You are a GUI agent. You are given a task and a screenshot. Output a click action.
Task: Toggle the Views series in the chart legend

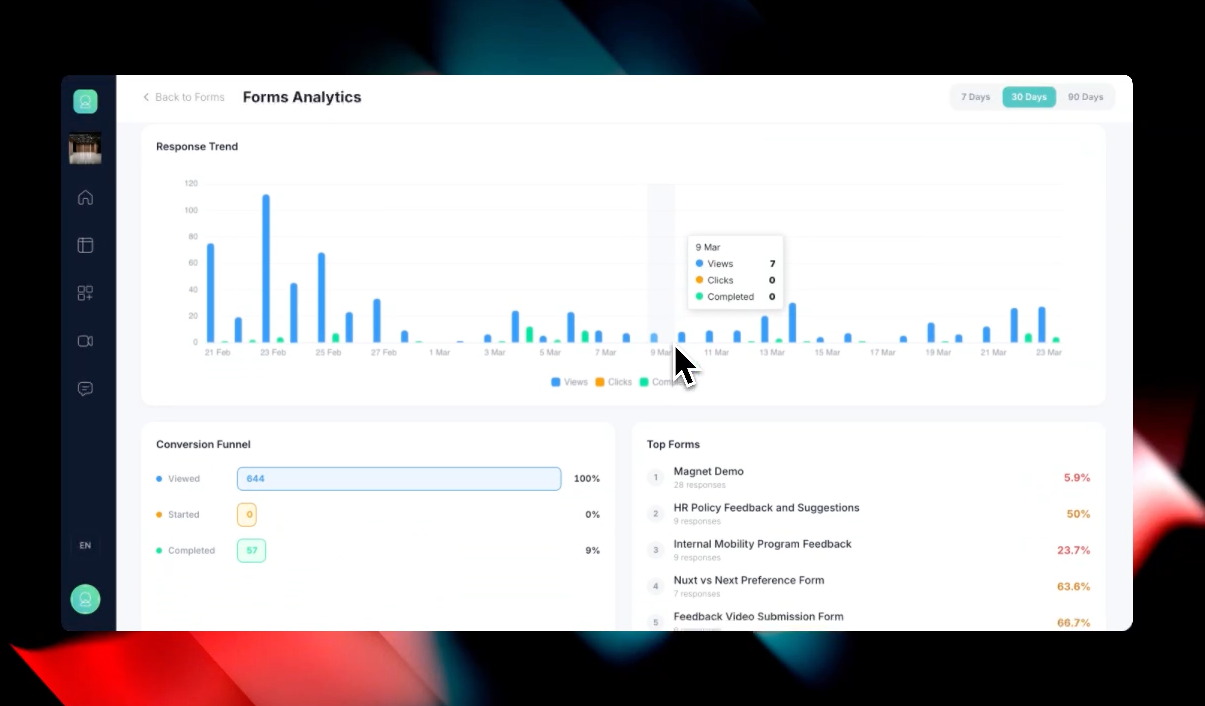point(568,381)
